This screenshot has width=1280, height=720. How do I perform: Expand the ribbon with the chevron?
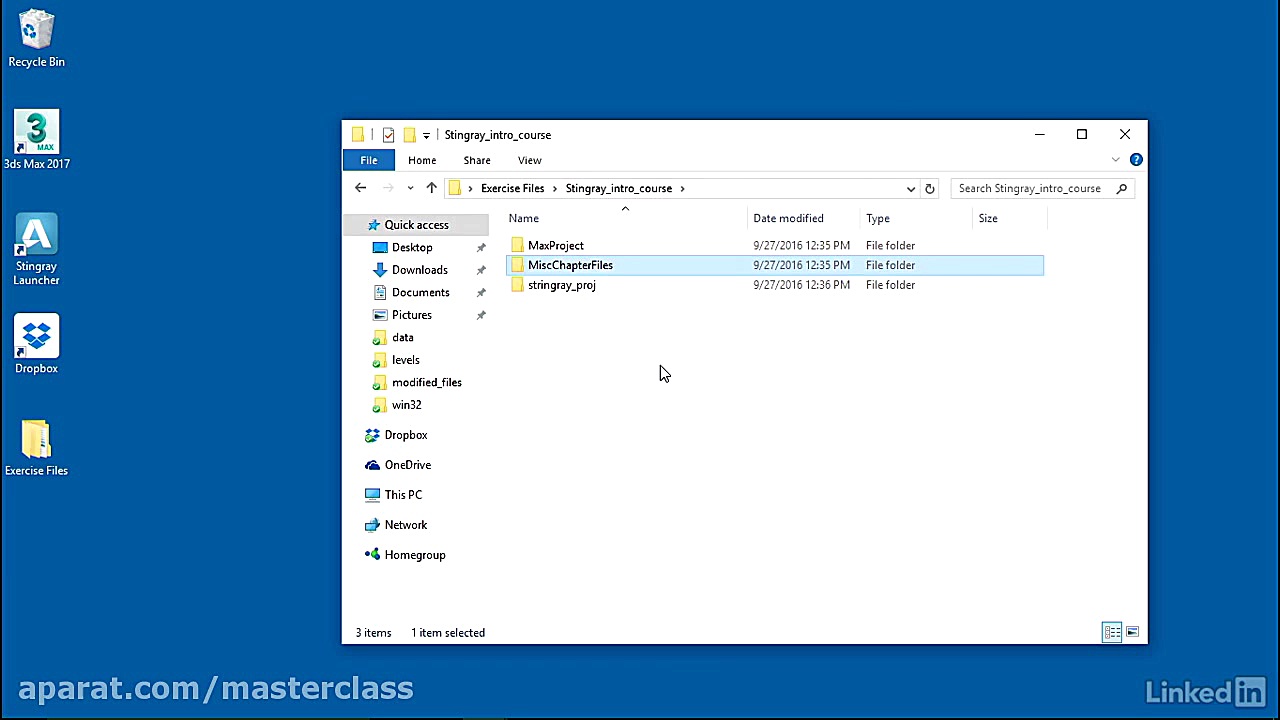tap(1116, 160)
